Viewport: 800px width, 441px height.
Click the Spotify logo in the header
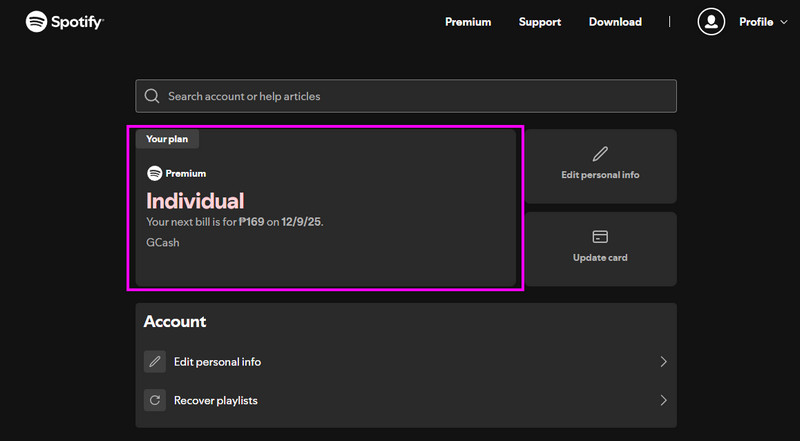(65, 21)
